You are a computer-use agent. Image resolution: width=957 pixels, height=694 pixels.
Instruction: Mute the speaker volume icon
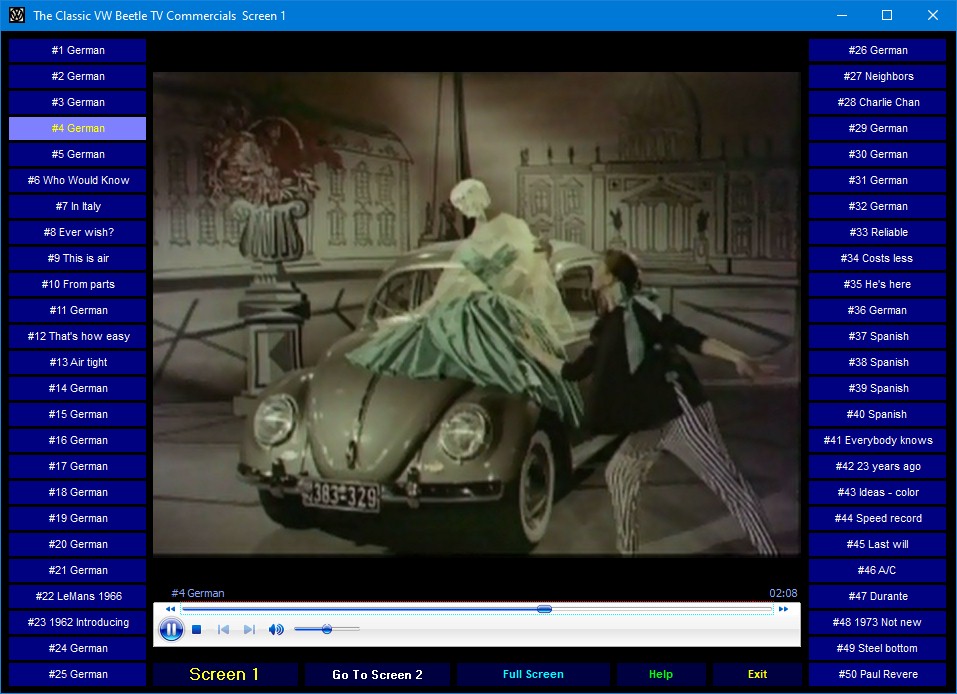(x=276, y=629)
